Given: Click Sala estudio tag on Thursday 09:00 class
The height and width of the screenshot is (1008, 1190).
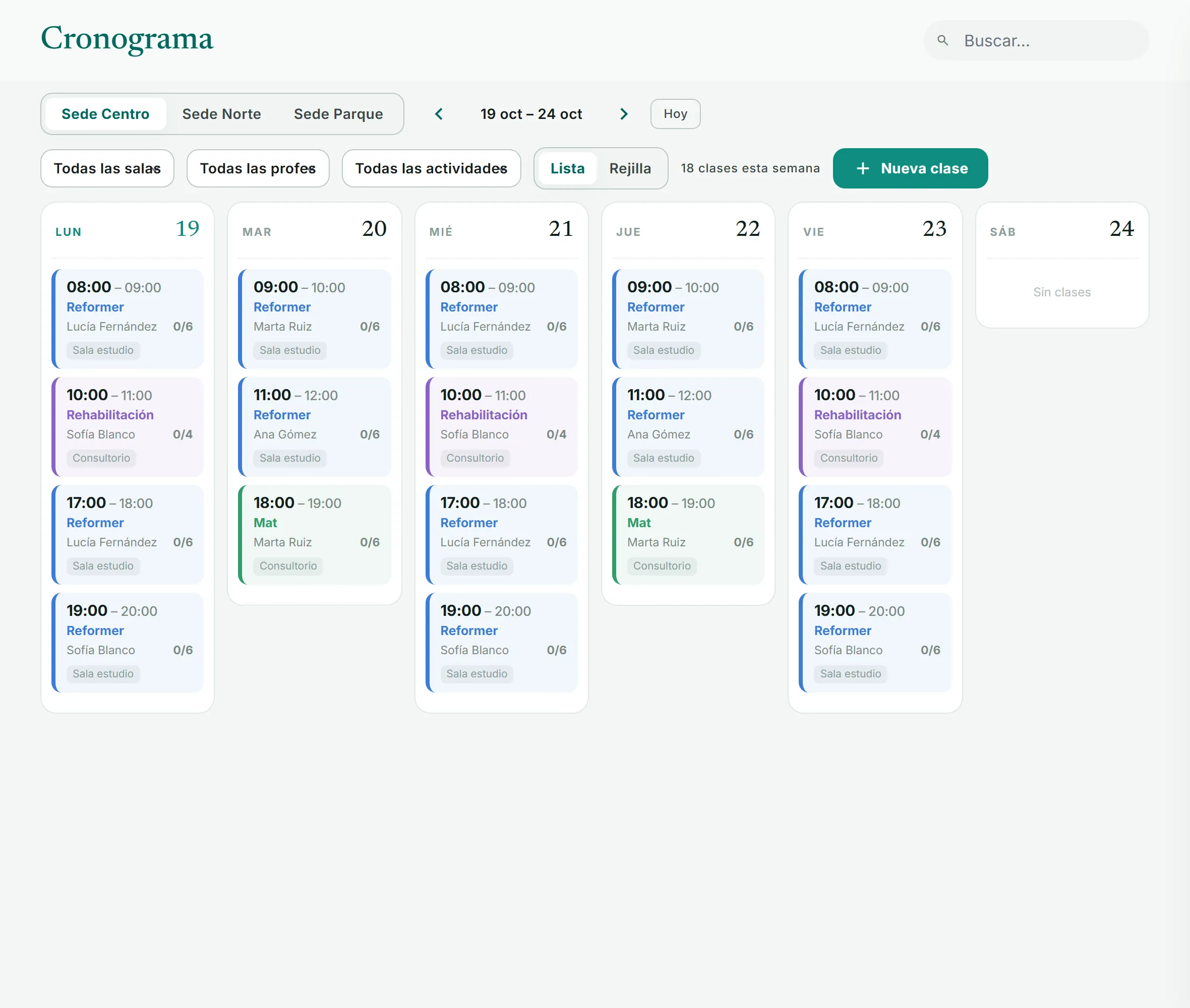Looking at the screenshot, I should point(664,350).
